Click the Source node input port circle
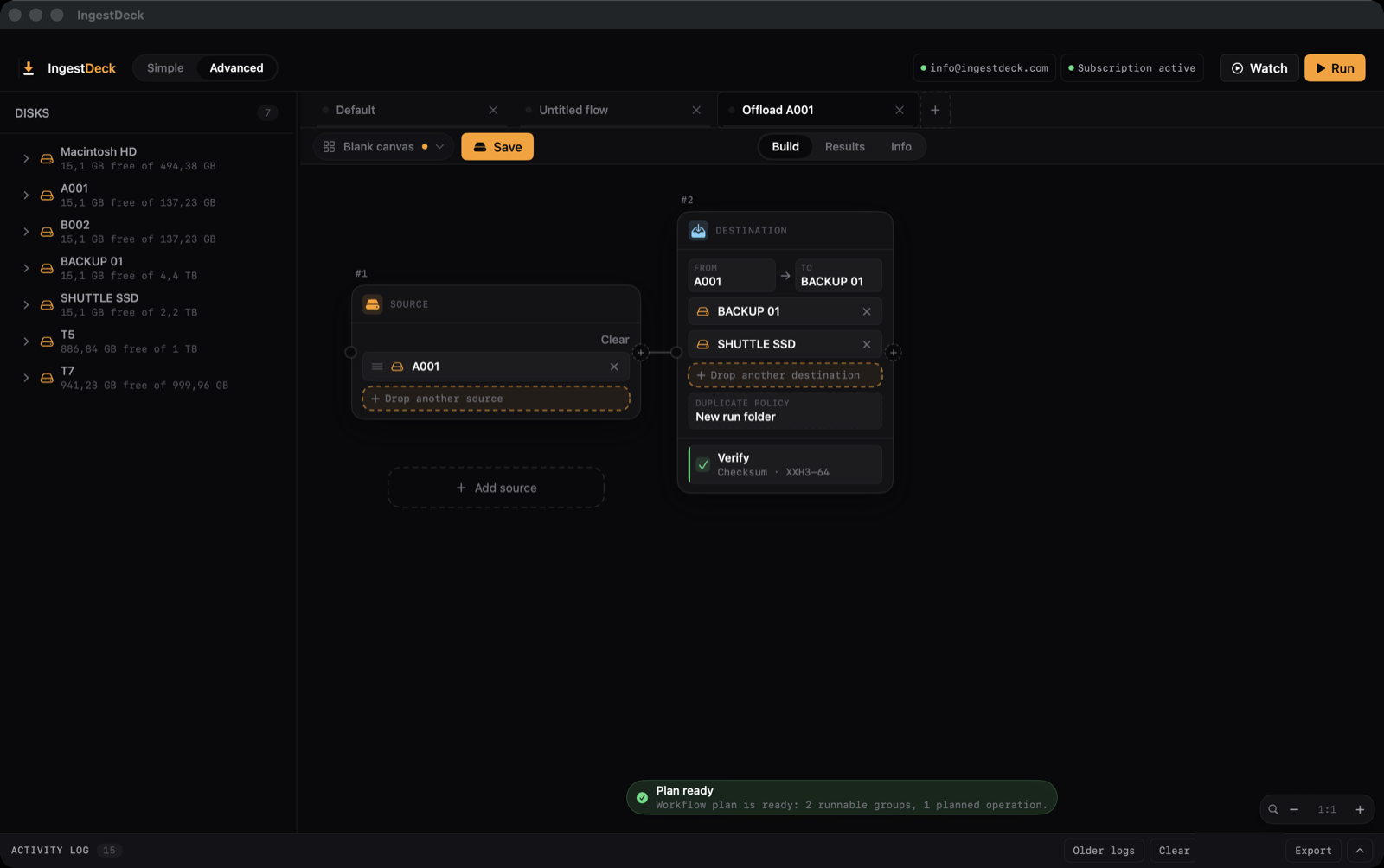Screen dimensions: 1384x868 point(350,353)
